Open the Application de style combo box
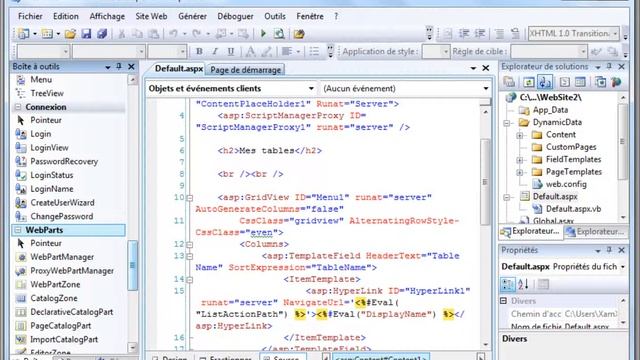640x360 pixels. pyautogui.click(x=436, y=51)
